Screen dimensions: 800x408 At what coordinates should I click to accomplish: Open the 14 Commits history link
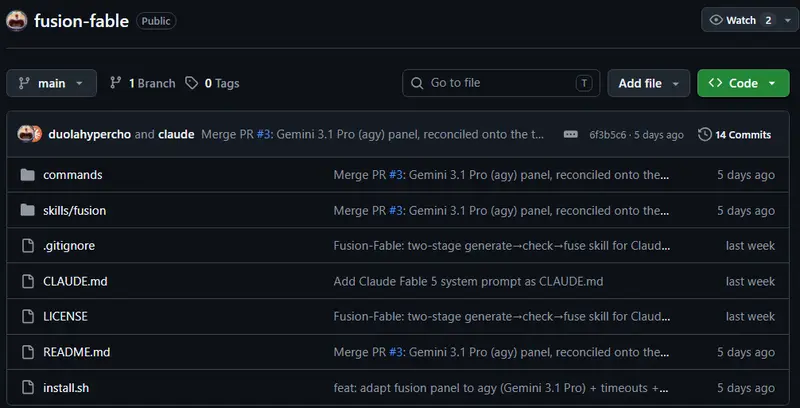pos(735,135)
